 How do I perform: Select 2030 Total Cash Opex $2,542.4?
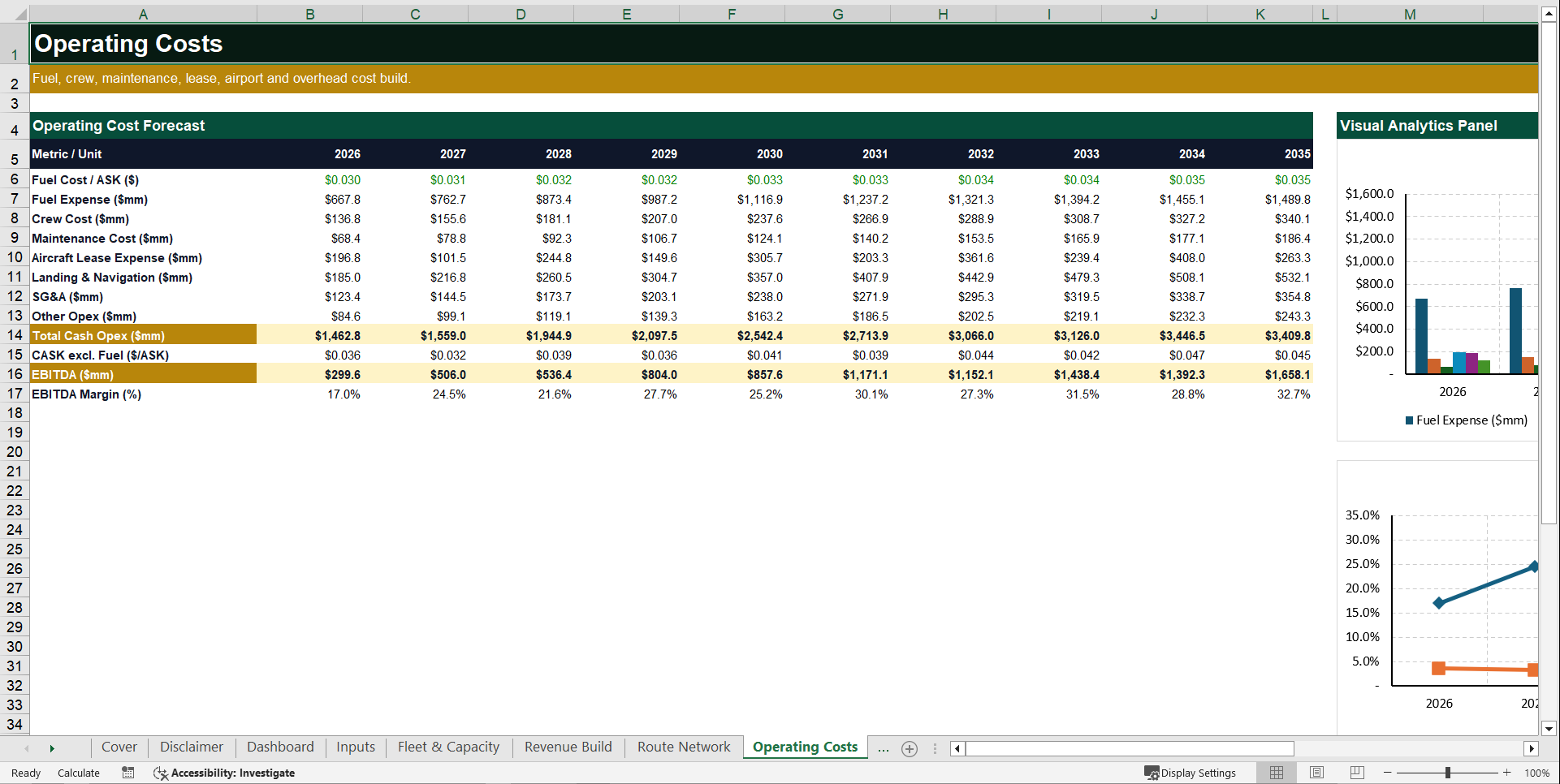(x=732, y=335)
